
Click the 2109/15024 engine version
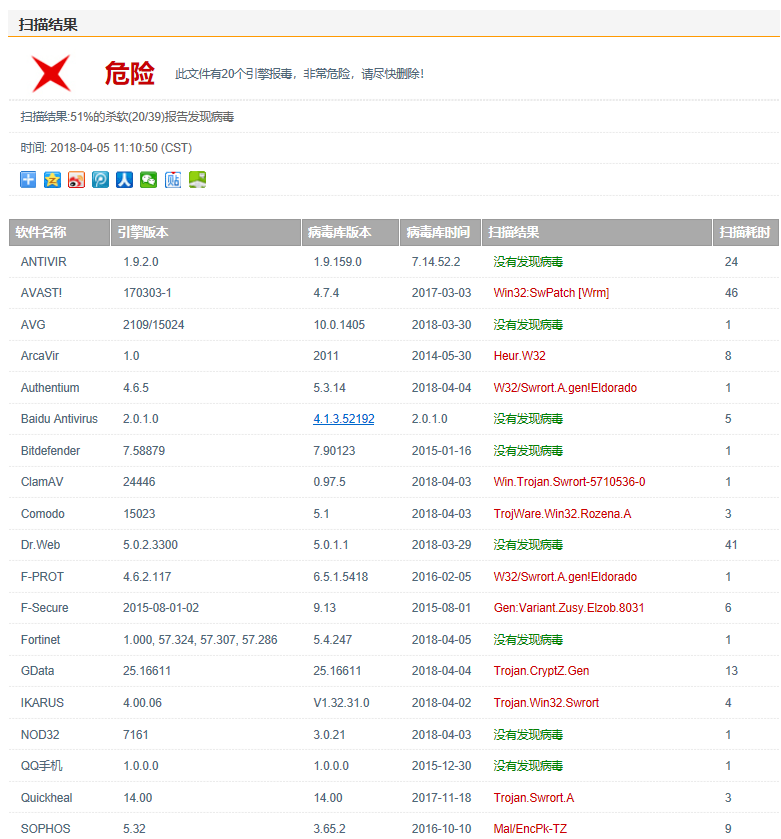pyautogui.click(x=154, y=325)
